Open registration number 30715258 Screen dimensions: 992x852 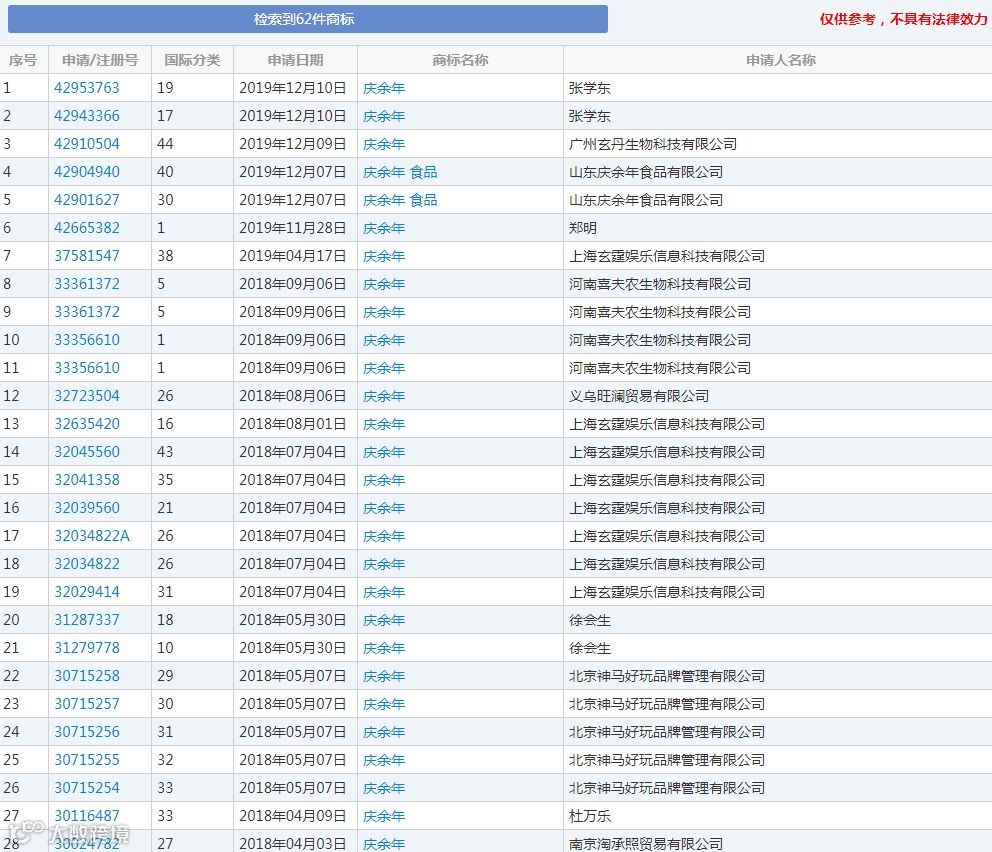pos(87,676)
